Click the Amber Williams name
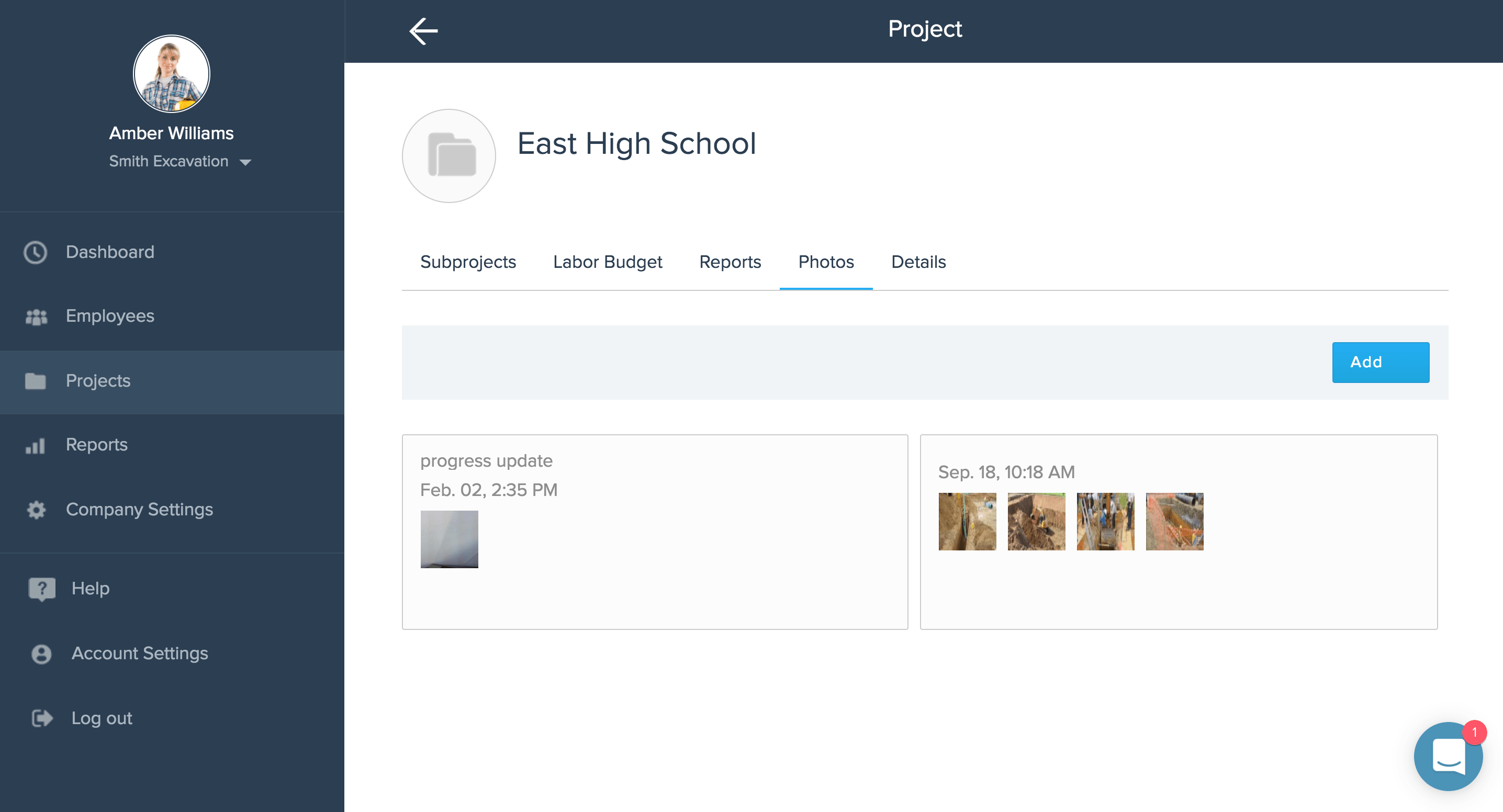Screen dimensions: 1503x812 pyautogui.click(x=172, y=133)
